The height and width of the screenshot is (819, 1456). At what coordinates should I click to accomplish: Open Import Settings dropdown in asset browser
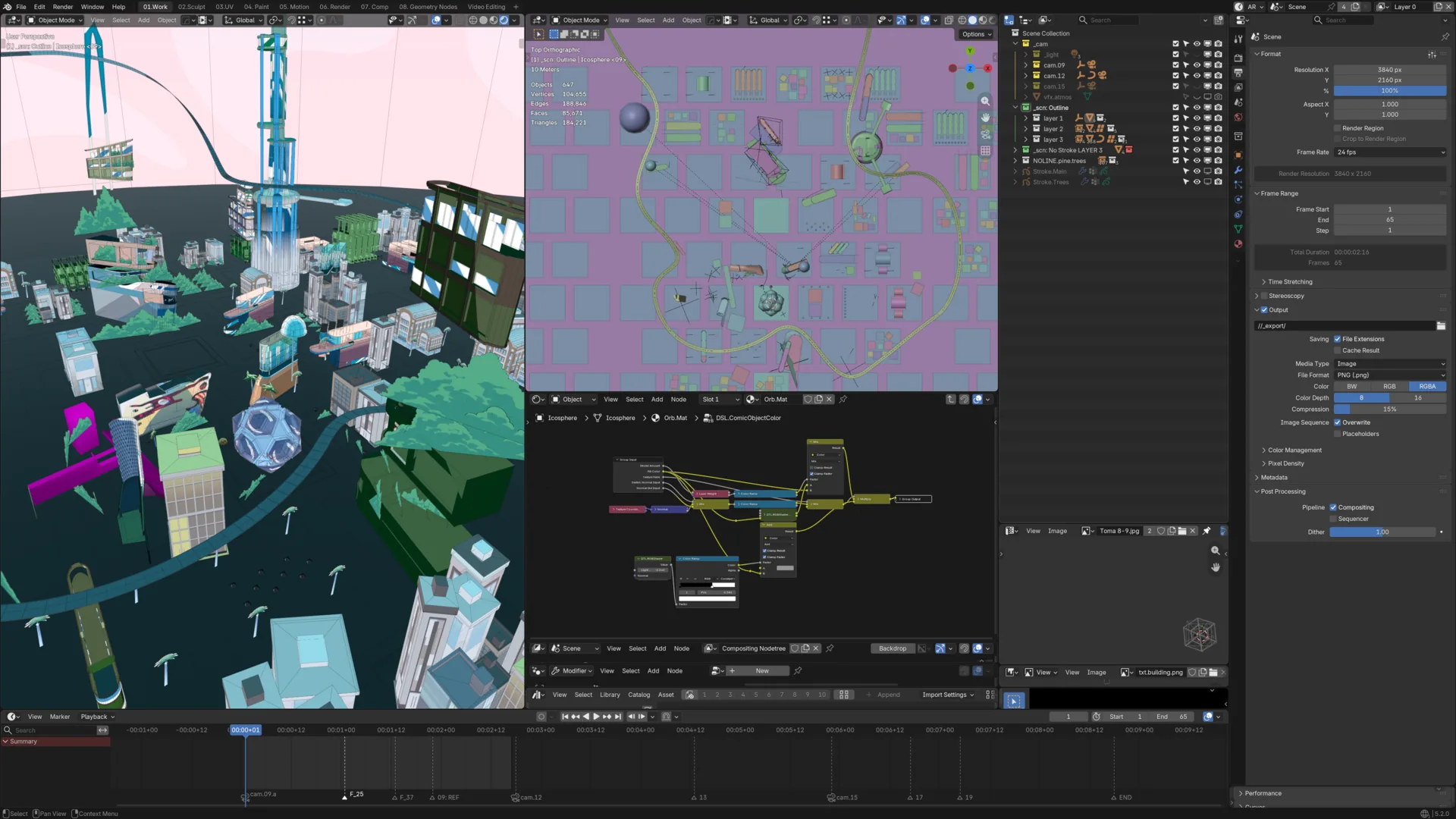pyautogui.click(x=947, y=695)
